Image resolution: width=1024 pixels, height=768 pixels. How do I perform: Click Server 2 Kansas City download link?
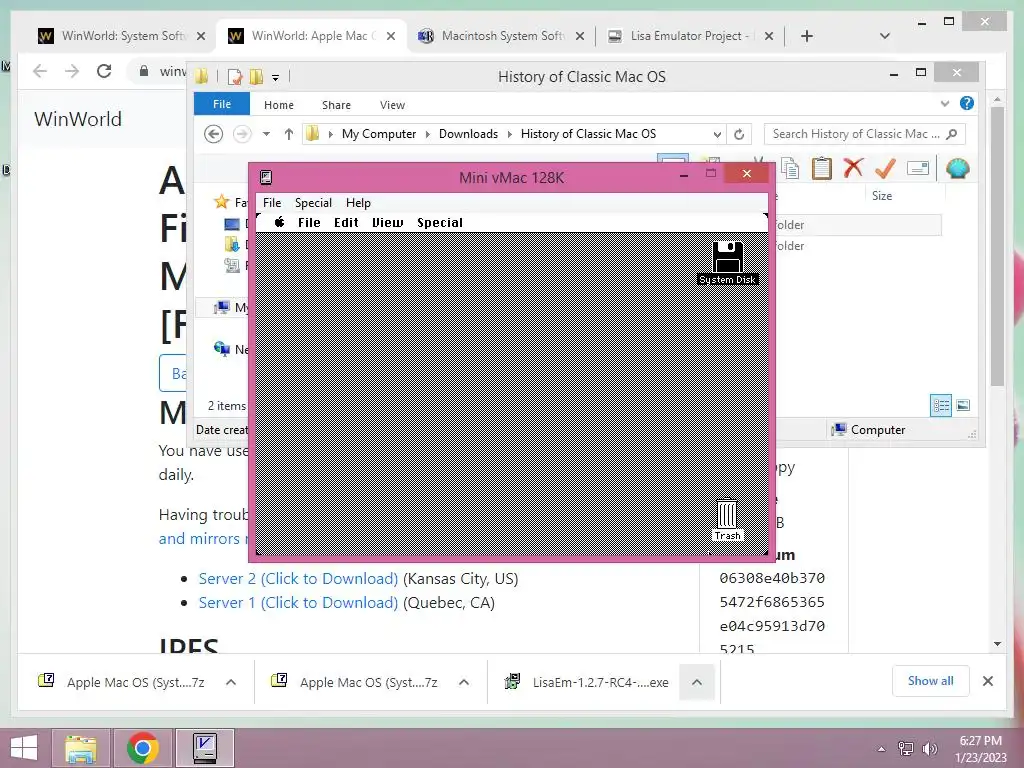coord(298,579)
